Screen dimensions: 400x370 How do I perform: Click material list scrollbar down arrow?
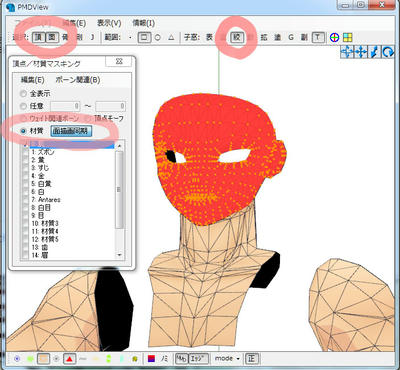coord(120,255)
